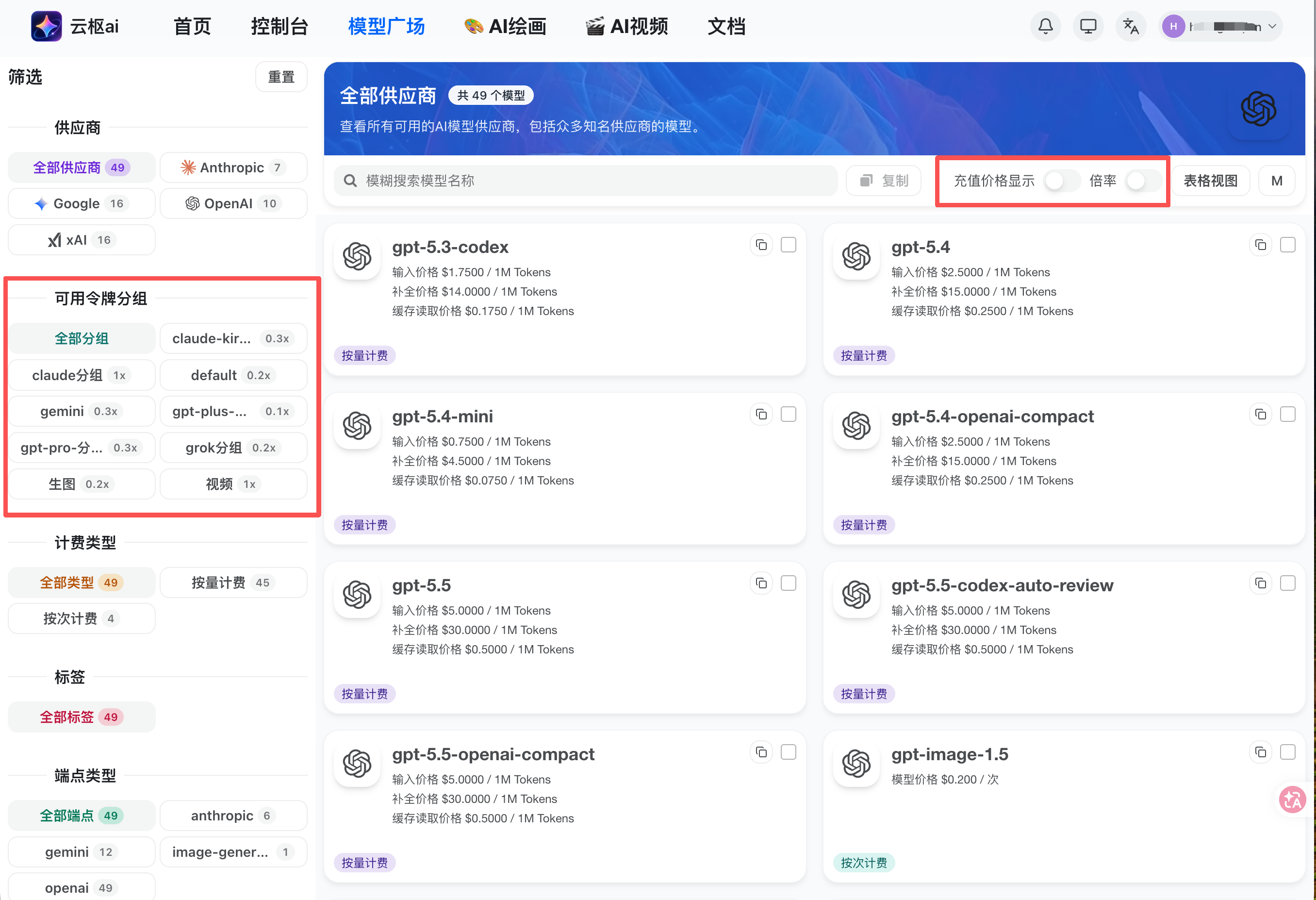Copy the gpt-5.5 model name icon
This screenshot has width=1316, height=900.
(761, 583)
